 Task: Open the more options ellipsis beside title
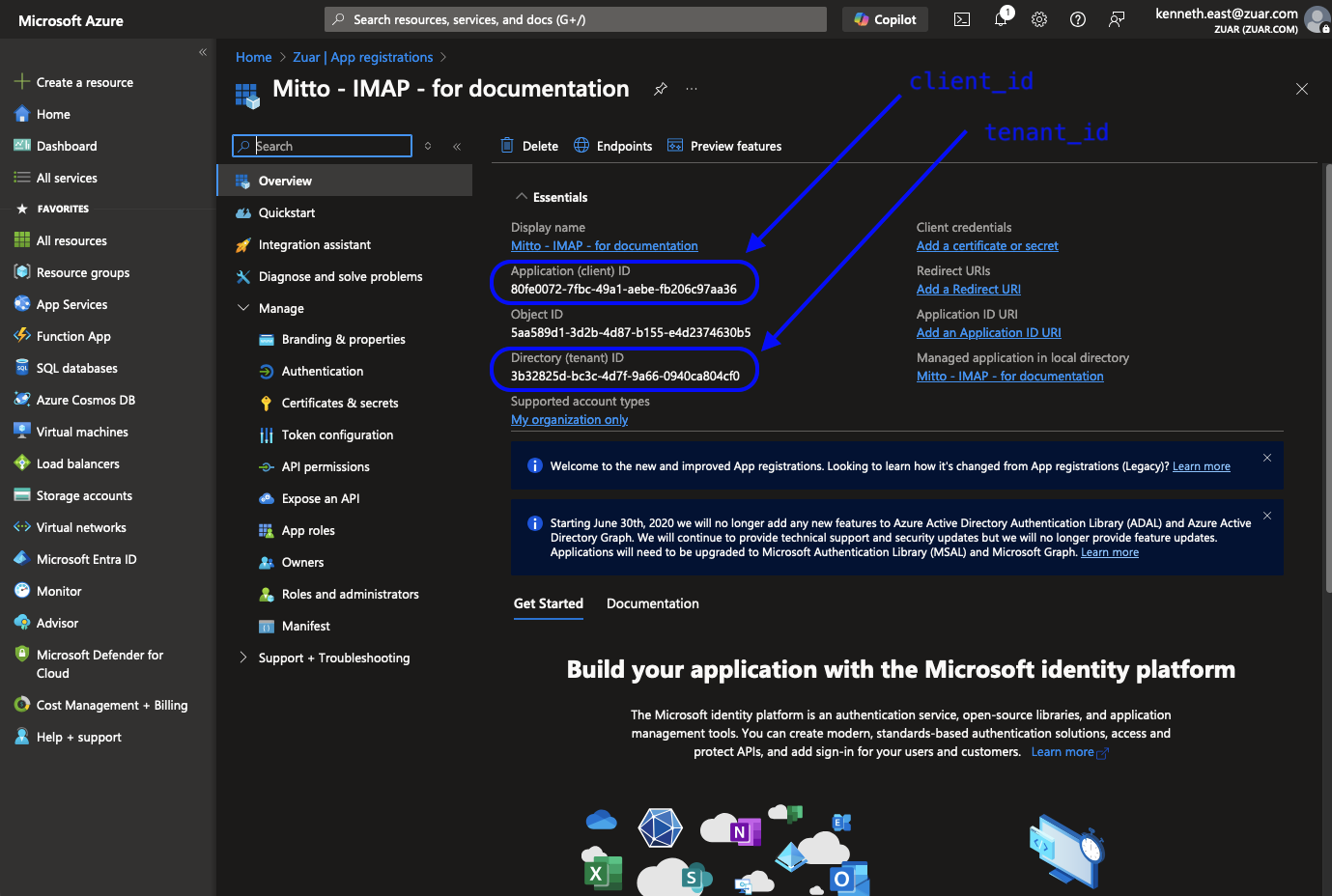click(x=692, y=89)
